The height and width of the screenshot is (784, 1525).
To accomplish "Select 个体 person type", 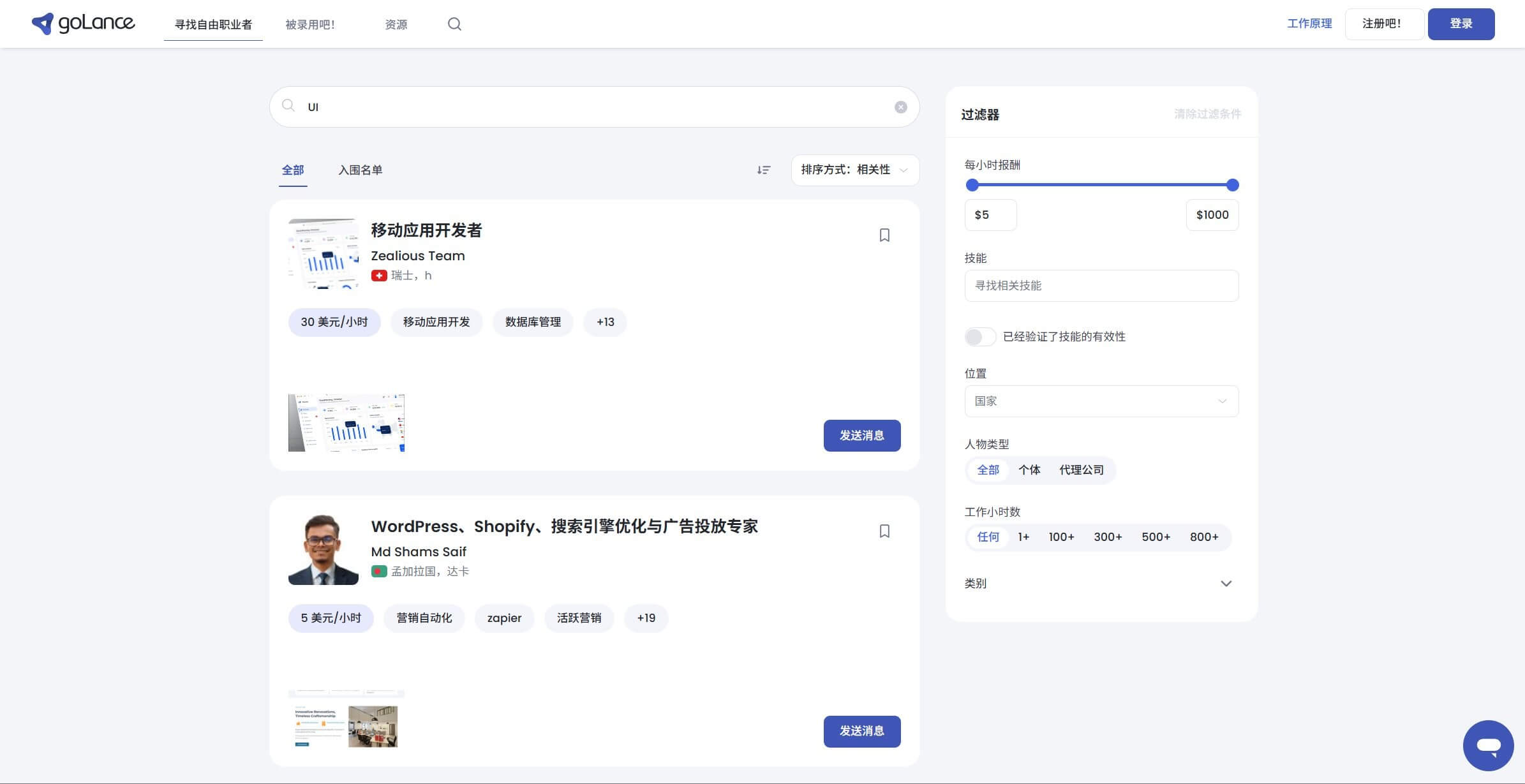I will click(x=1029, y=470).
